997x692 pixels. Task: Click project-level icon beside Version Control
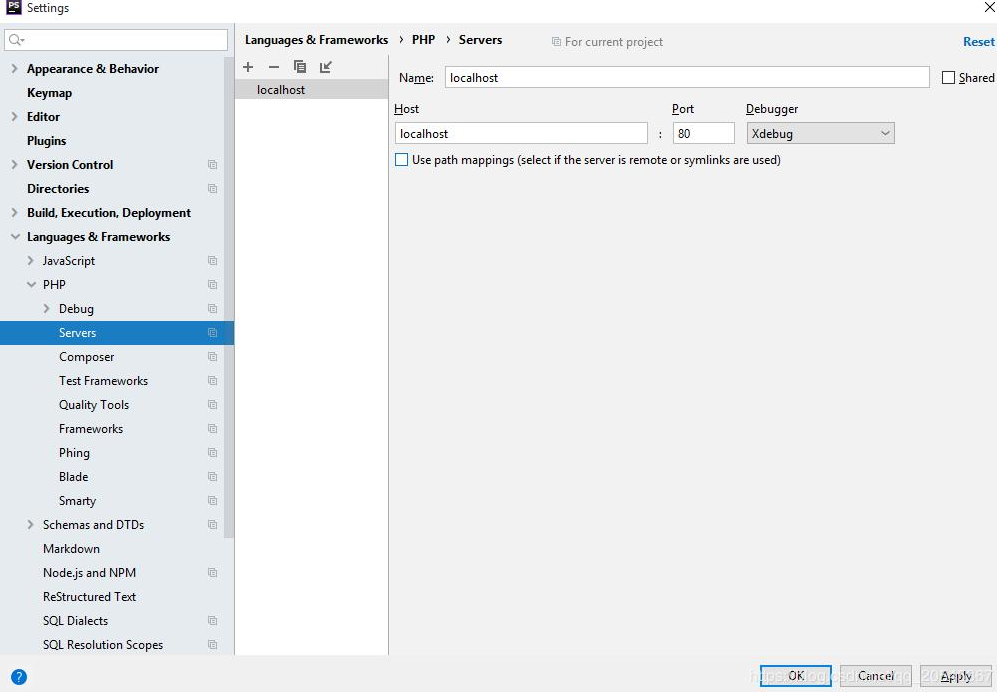coord(212,165)
